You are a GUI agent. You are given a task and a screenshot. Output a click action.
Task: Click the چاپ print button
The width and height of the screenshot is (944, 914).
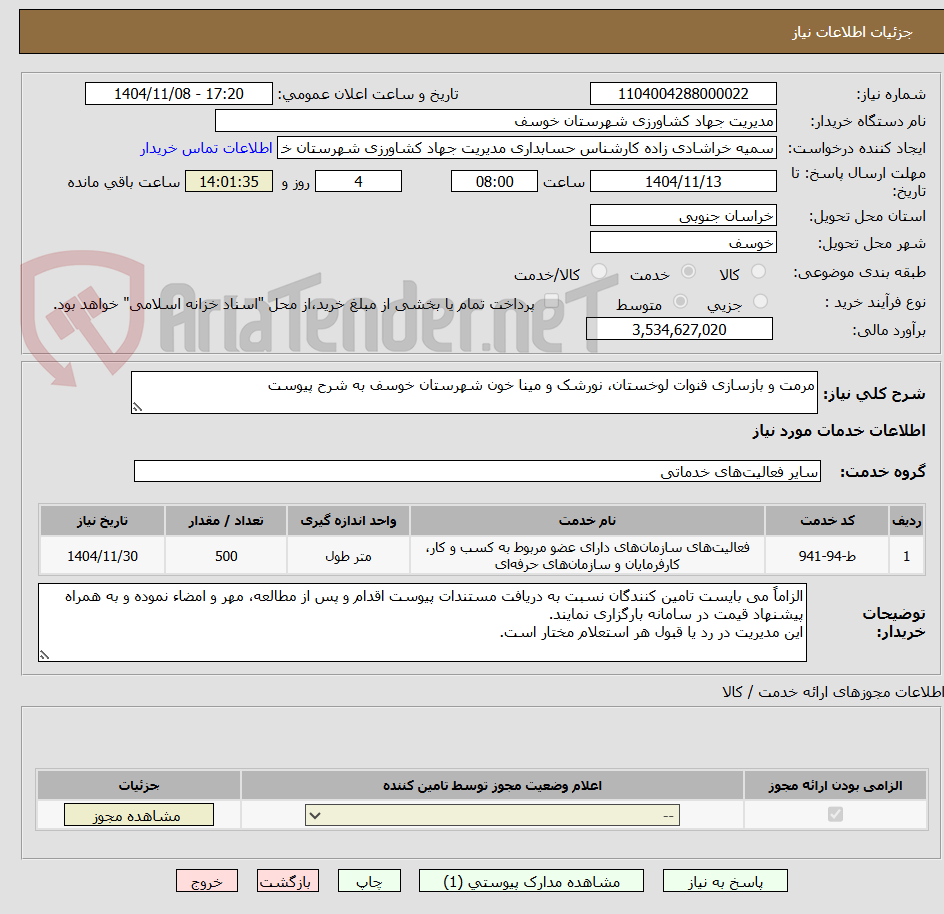point(369,881)
